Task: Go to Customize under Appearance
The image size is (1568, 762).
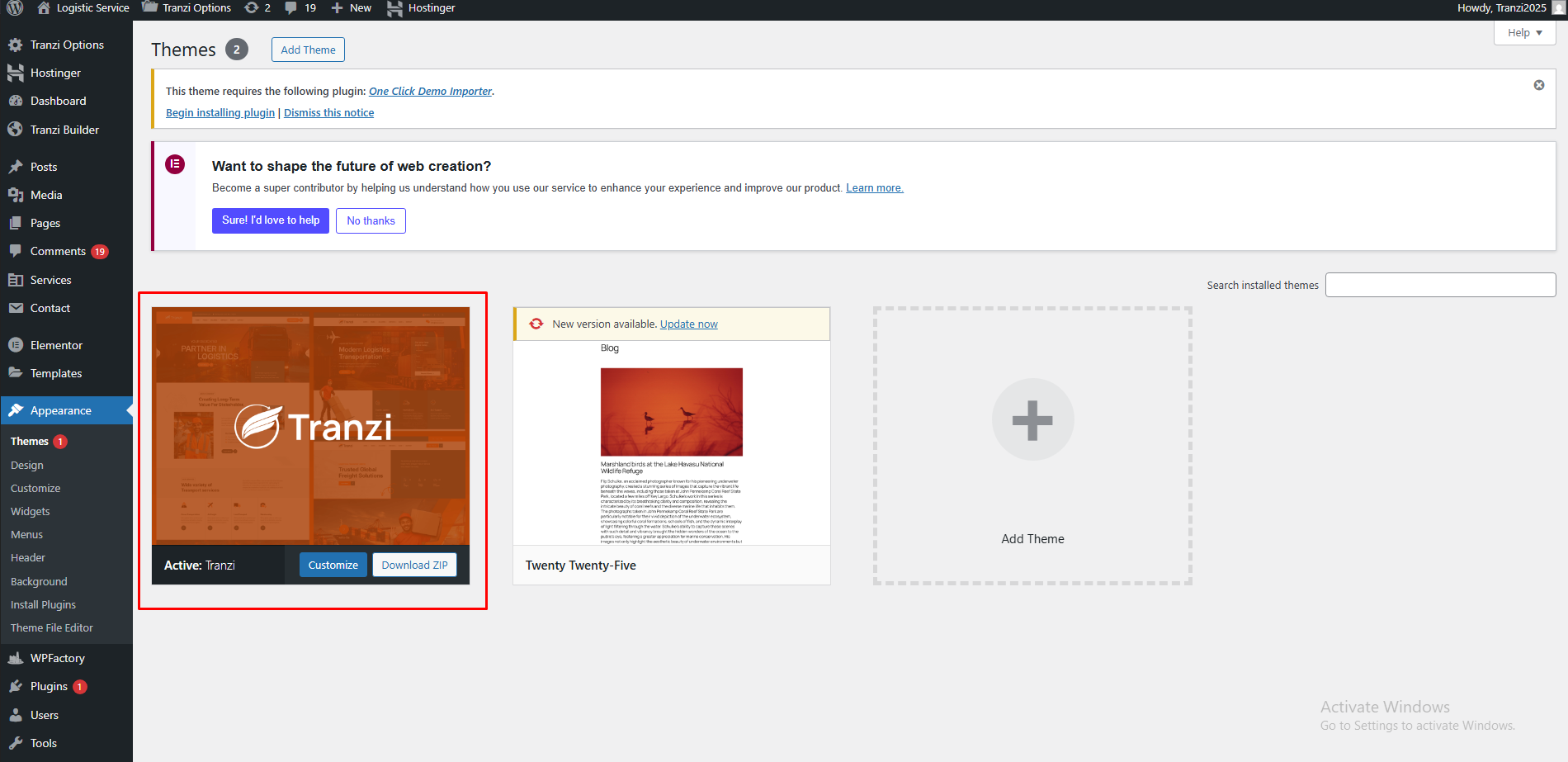Action: [x=35, y=488]
